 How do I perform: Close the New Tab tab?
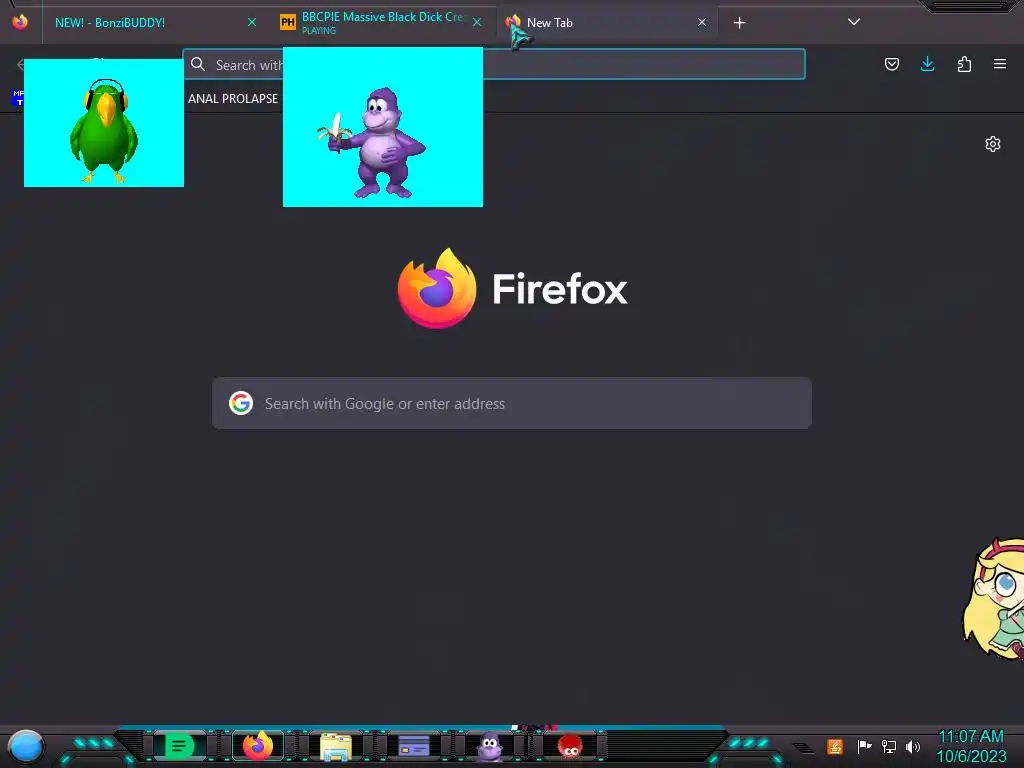pyautogui.click(x=701, y=22)
